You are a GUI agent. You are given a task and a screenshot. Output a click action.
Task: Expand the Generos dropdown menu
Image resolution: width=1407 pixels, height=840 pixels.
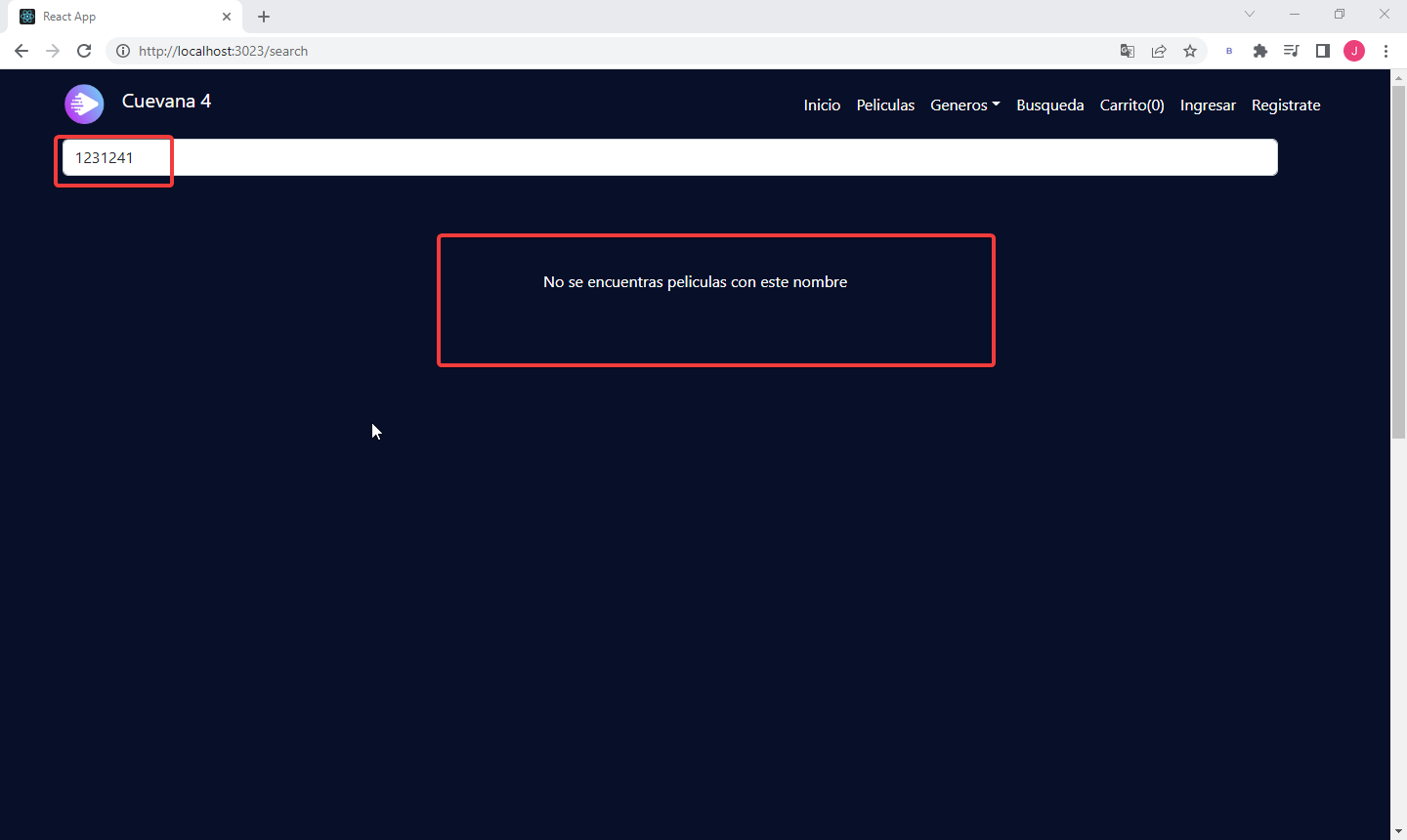pyautogui.click(x=964, y=105)
